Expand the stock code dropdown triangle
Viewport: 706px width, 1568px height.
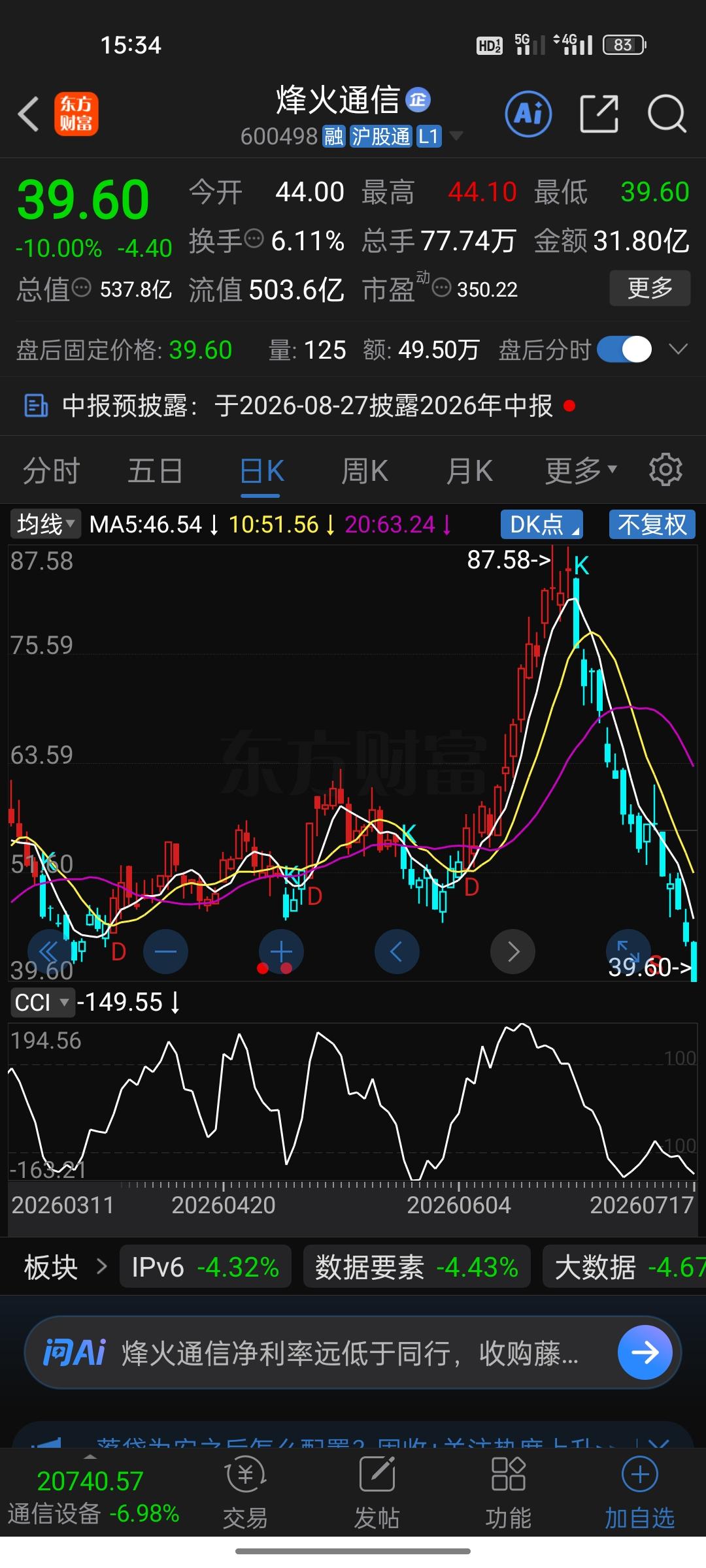point(456,136)
